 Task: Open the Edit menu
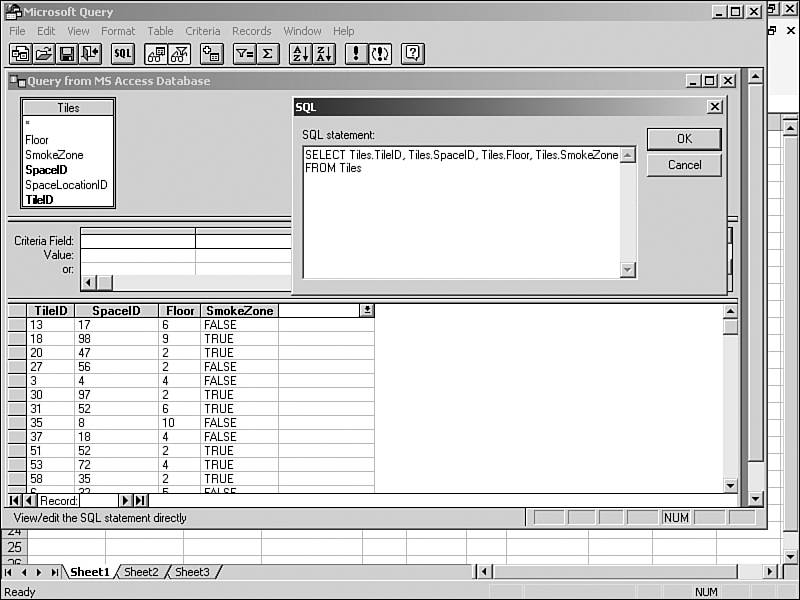pyautogui.click(x=46, y=31)
